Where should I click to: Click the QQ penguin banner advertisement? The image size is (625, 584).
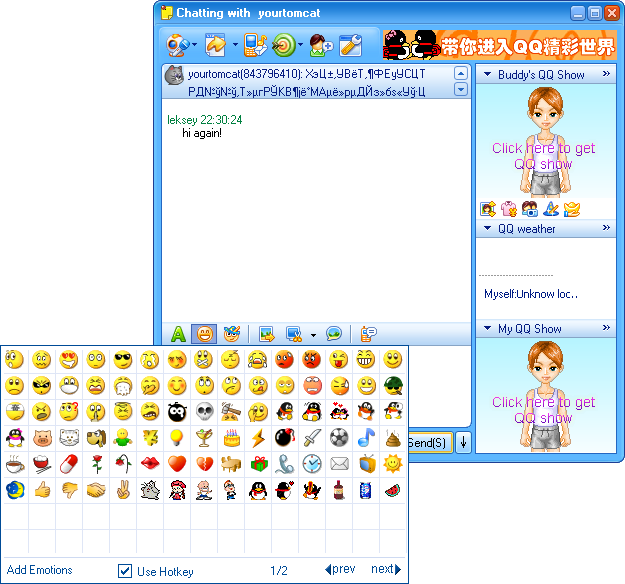pyautogui.click(x=499, y=45)
